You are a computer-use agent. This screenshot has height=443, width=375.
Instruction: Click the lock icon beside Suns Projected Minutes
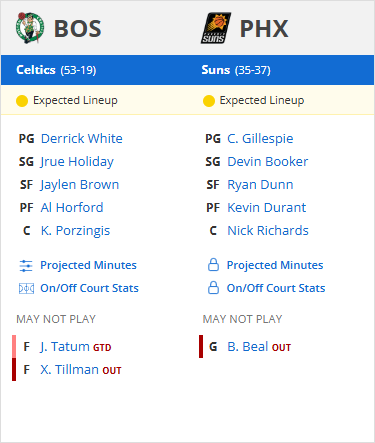pos(213,265)
